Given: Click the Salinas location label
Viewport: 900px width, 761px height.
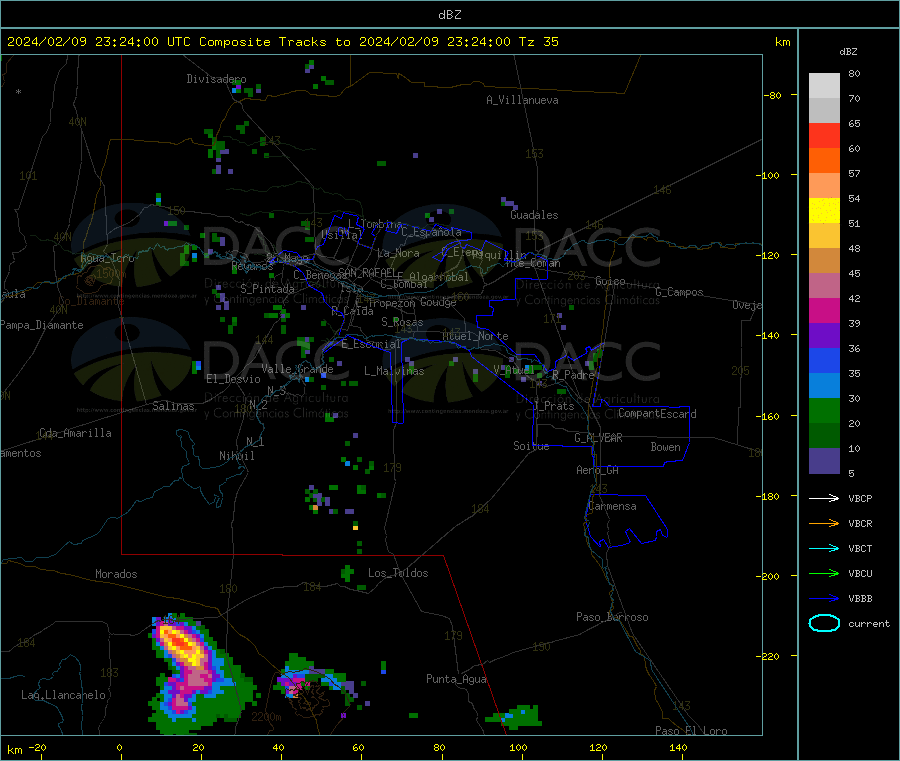Looking at the screenshot, I should tap(173, 406).
